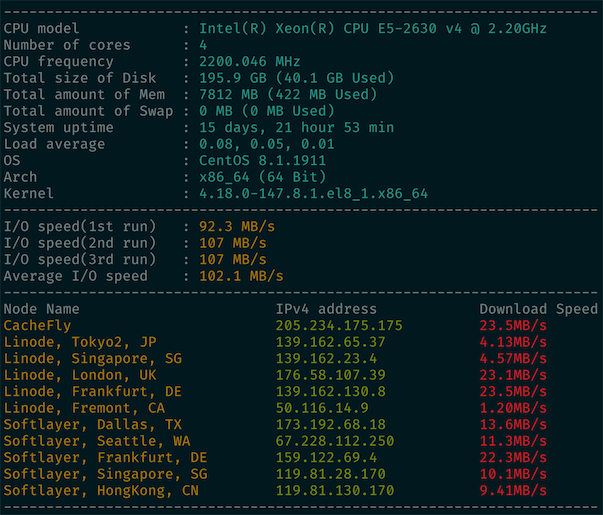Image resolution: width=603 pixels, height=515 pixels.
Task: Click the Linode, Frankfurt, DE node
Action: coord(93,392)
